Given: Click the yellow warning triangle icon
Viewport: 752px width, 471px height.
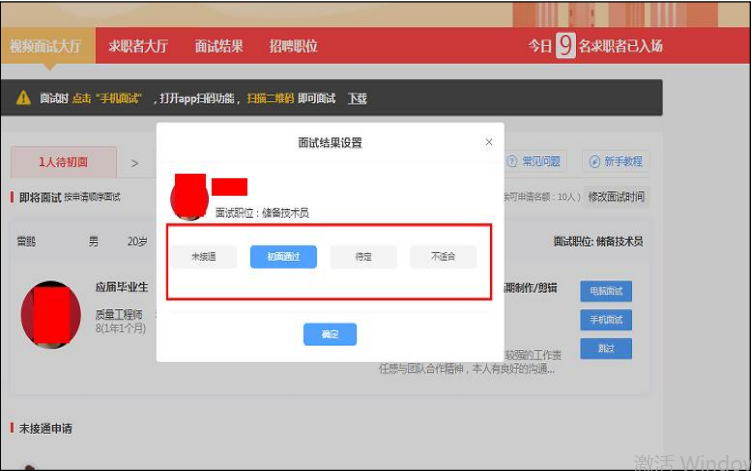Looking at the screenshot, I should point(23,98).
